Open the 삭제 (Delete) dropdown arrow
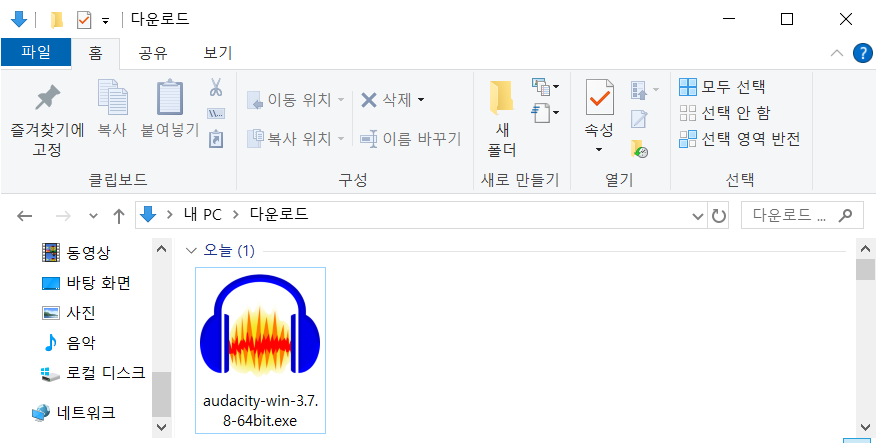Screen dimensions: 877x443 (x=421, y=100)
